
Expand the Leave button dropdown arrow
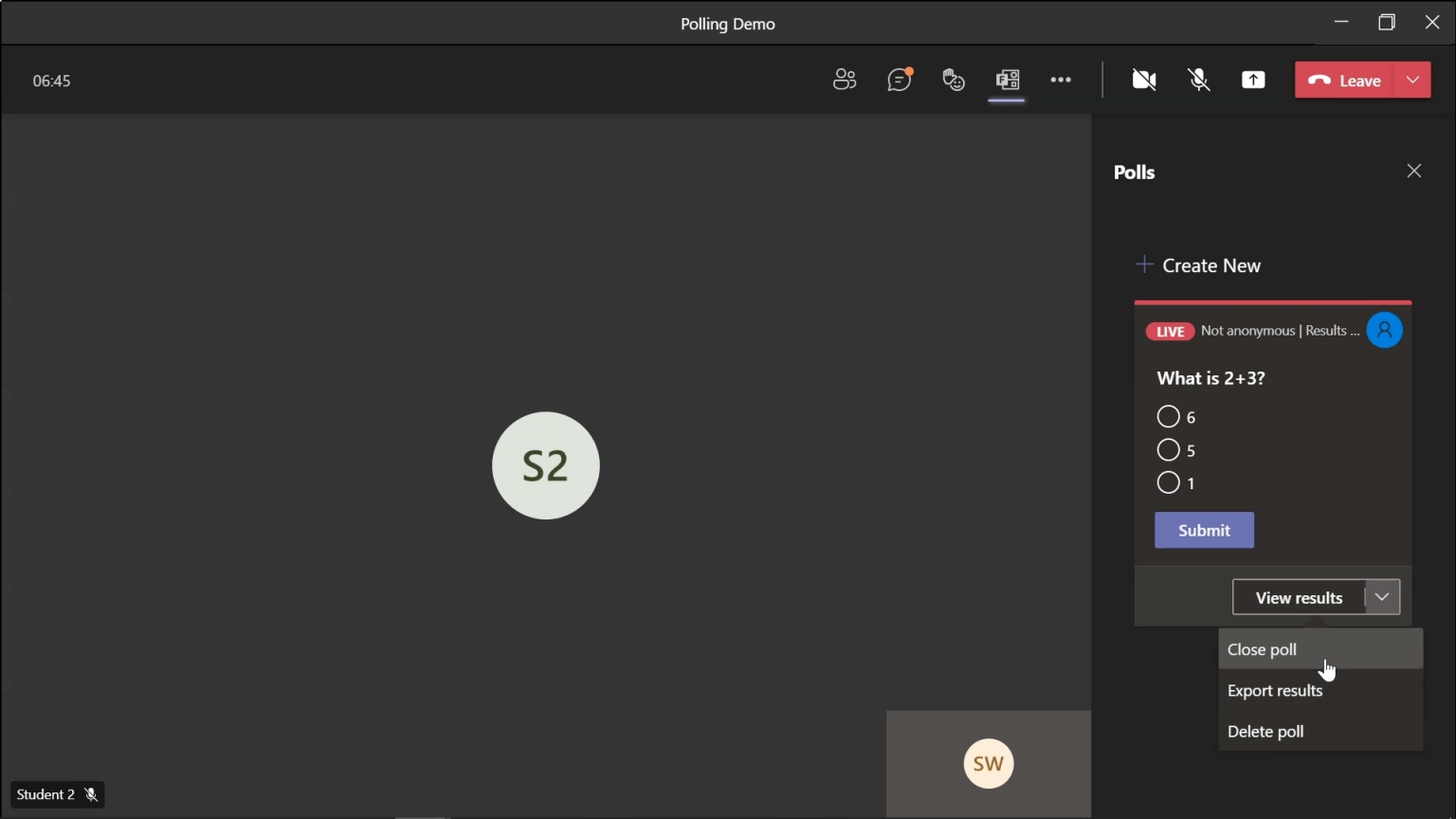(1412, 81)
